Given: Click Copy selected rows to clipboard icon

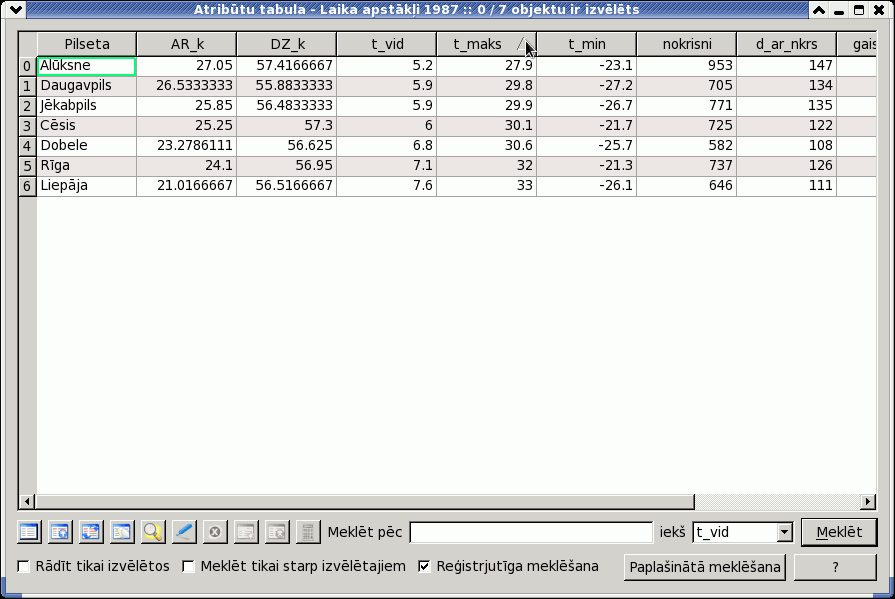Looking at the screenshot, I should click(x=122, y=532).
